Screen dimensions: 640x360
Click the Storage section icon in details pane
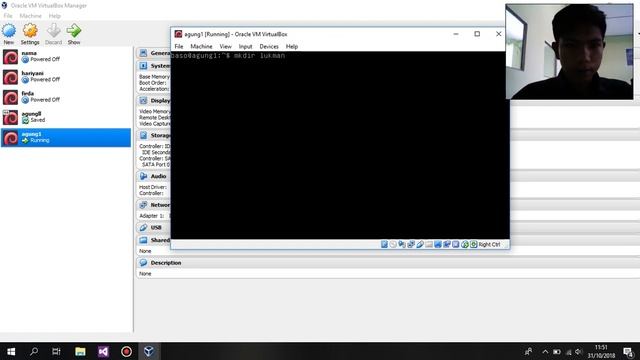click(x=143, y=135)
